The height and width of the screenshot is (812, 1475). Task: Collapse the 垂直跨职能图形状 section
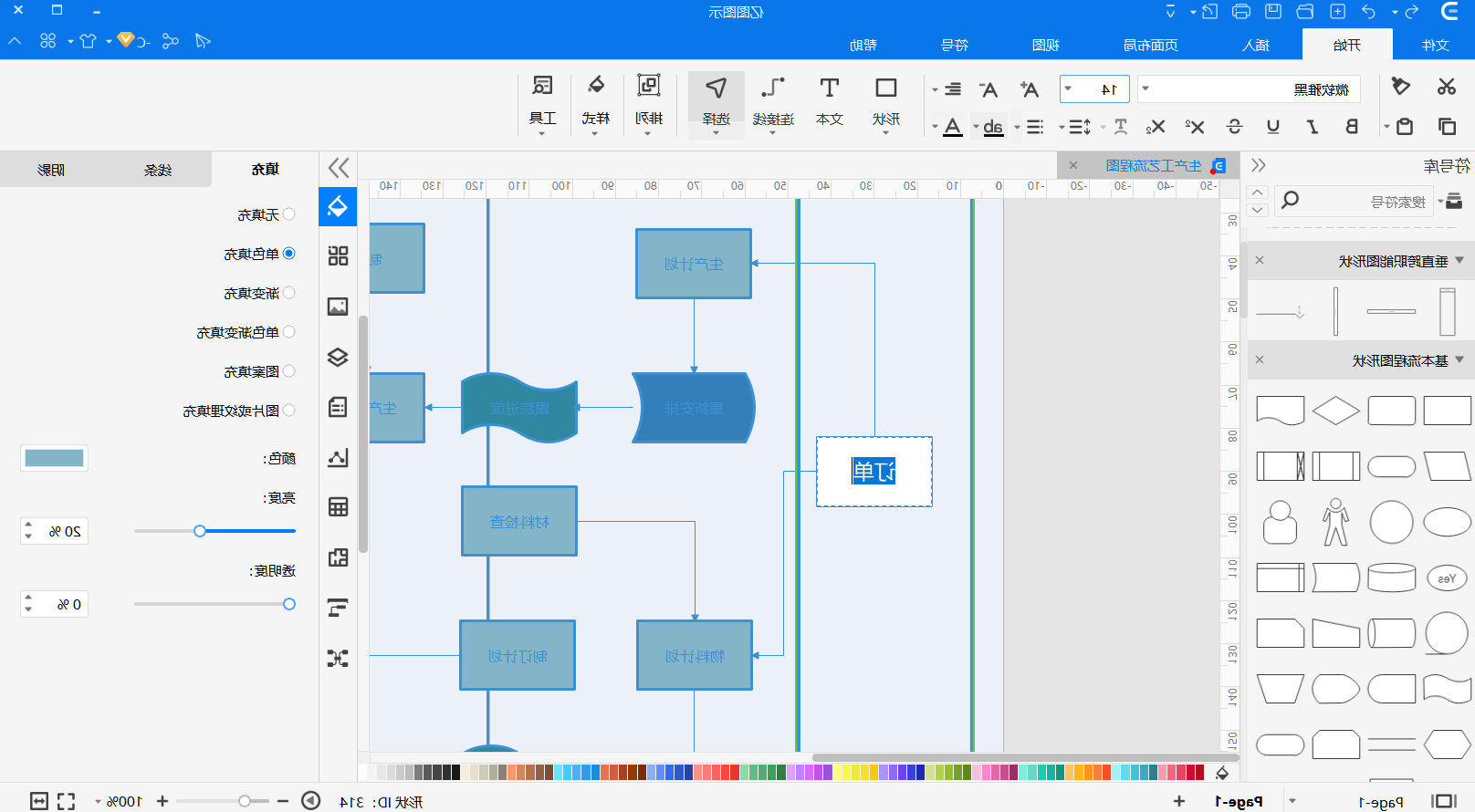point(1459,260)
